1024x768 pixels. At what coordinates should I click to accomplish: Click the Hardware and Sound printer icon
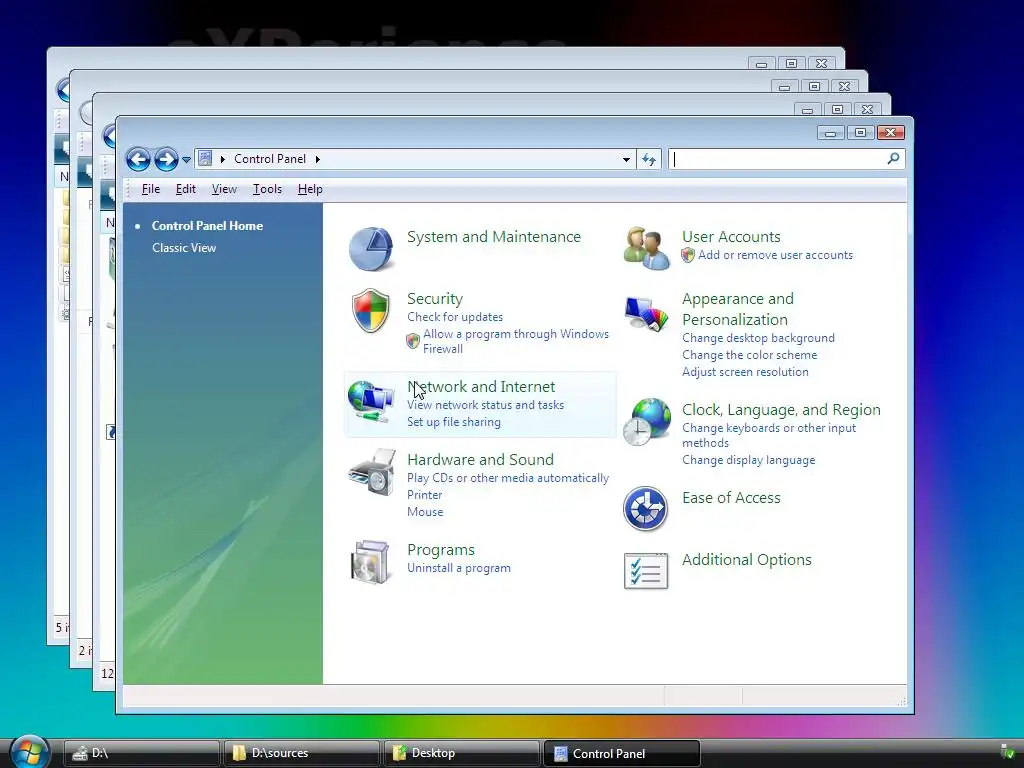click(372, 472)
